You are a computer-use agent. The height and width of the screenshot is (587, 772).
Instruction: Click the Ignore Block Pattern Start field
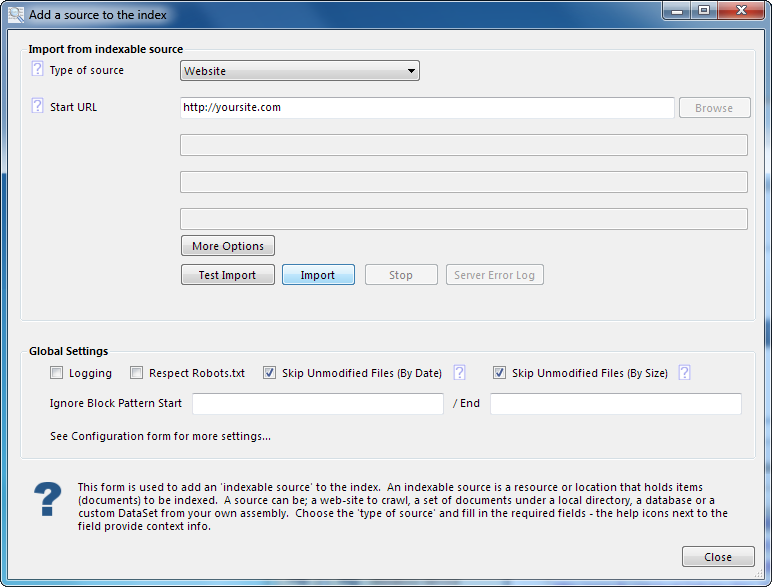(x=317, y=404)
